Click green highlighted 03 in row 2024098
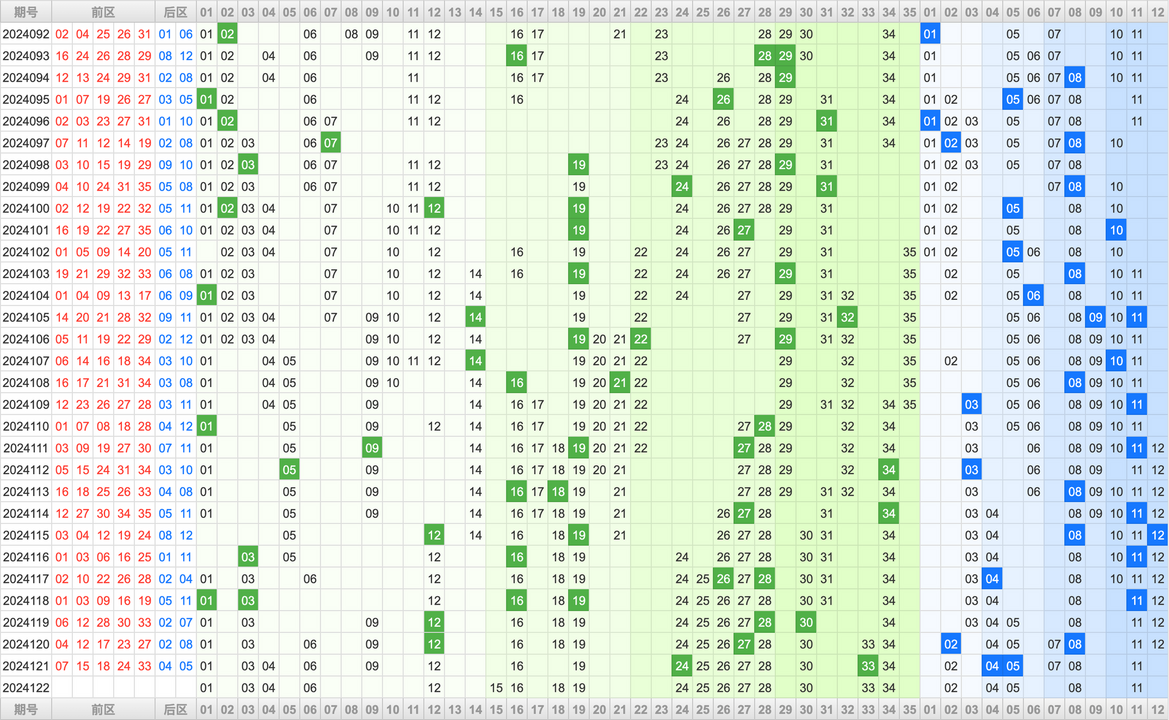The width and height of the screenshot is (1169, 720). [248, 165]
